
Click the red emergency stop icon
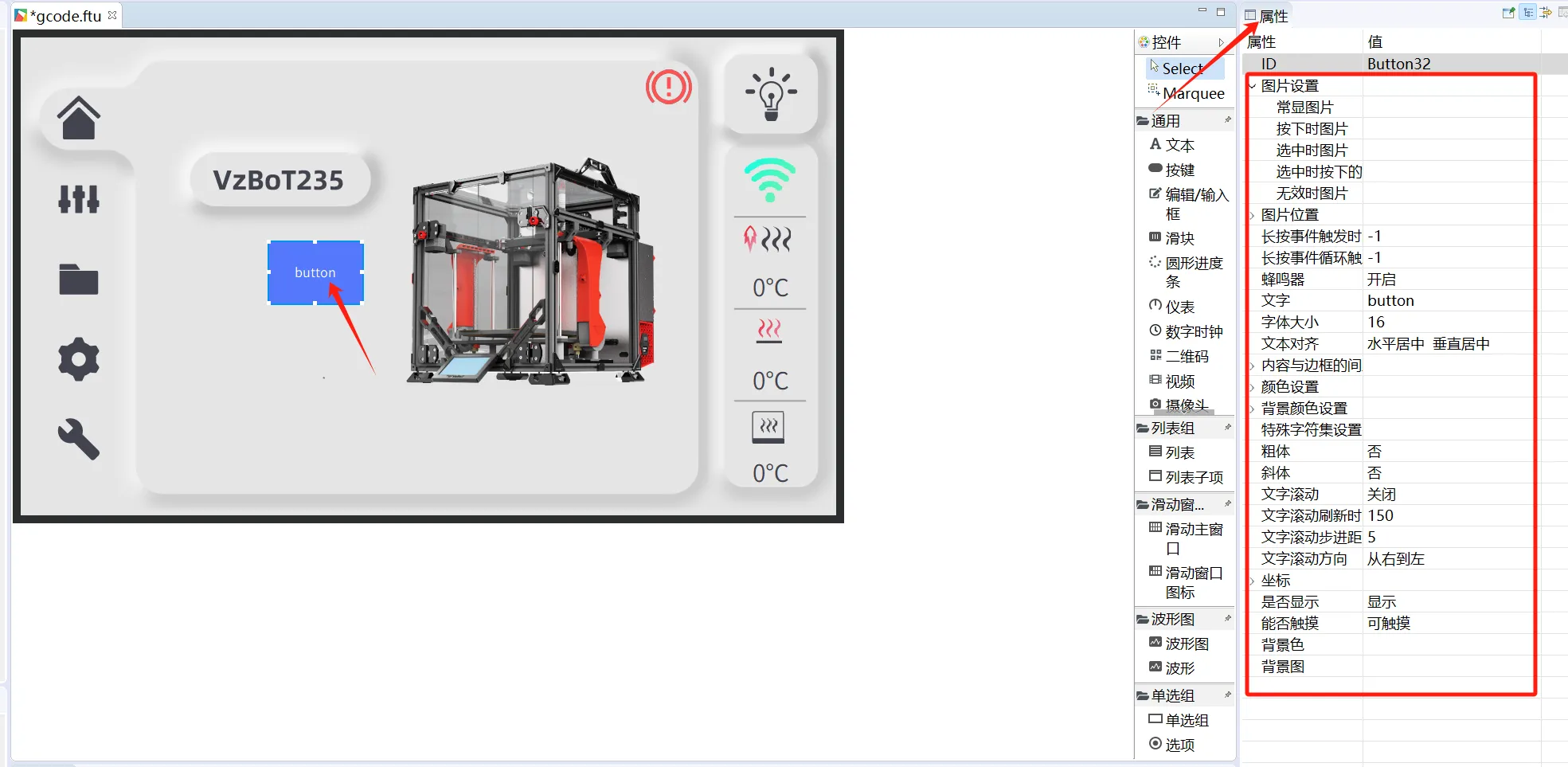(668, 87)
